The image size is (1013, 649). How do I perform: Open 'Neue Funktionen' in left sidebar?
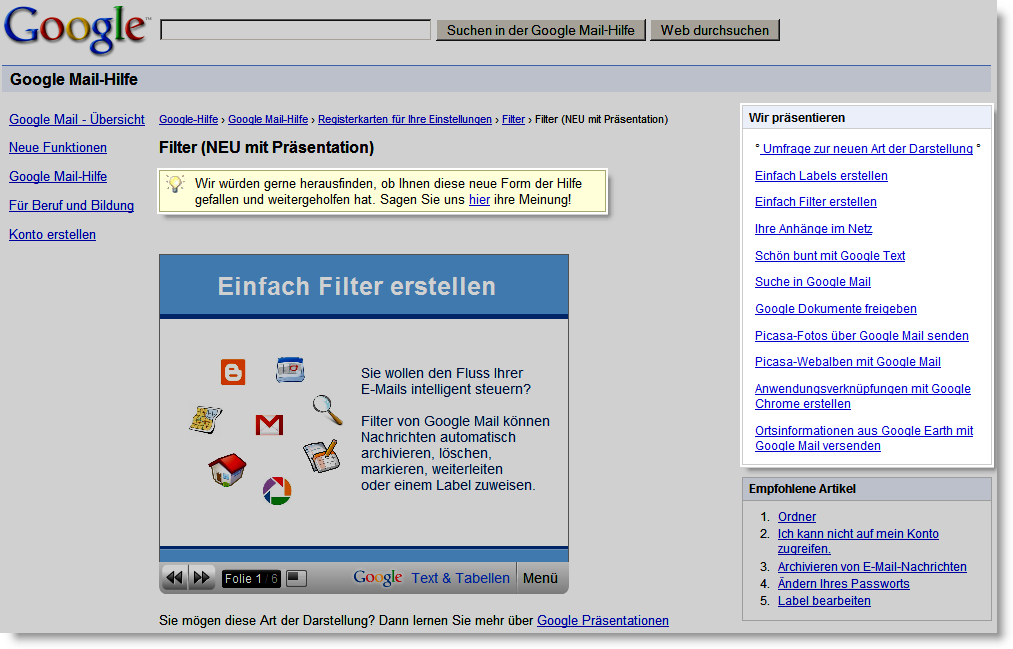point(58,147)
